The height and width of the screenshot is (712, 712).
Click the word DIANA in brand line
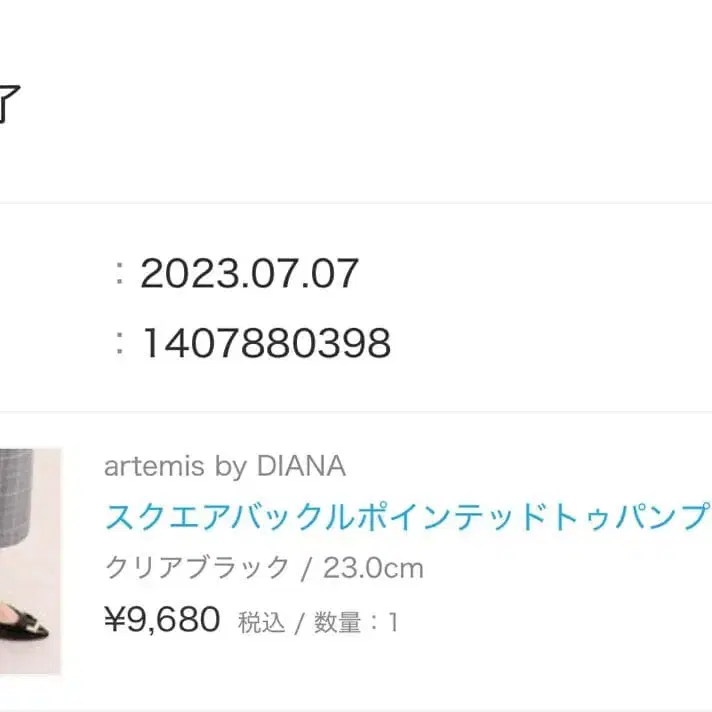(301, 466)
